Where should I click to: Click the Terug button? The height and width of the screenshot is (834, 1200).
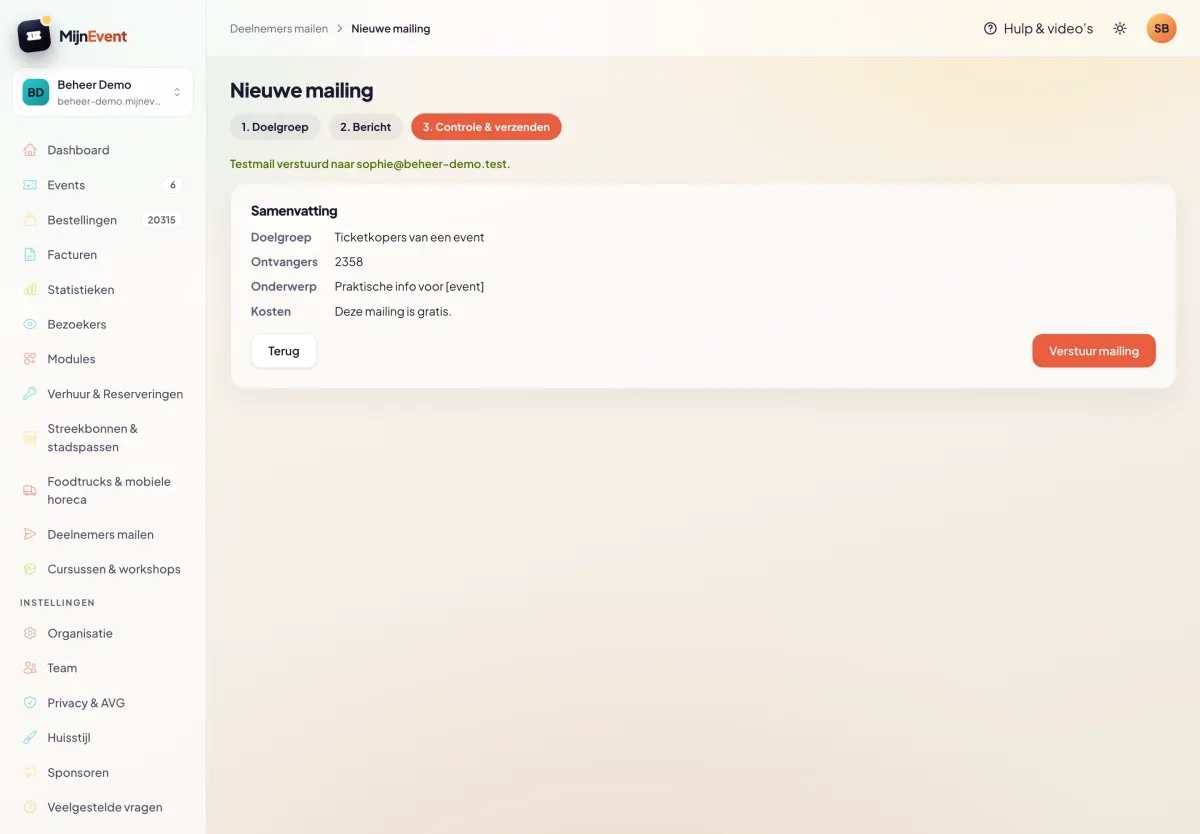(x=284, y=351)
